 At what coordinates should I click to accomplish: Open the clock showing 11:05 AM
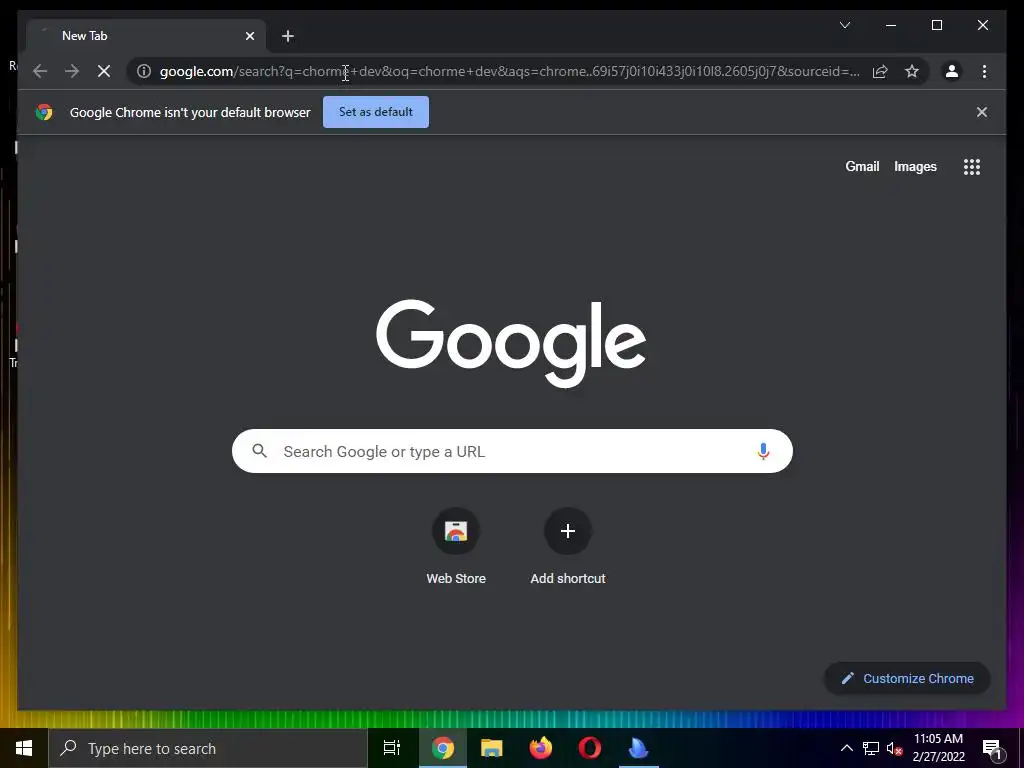938,748
